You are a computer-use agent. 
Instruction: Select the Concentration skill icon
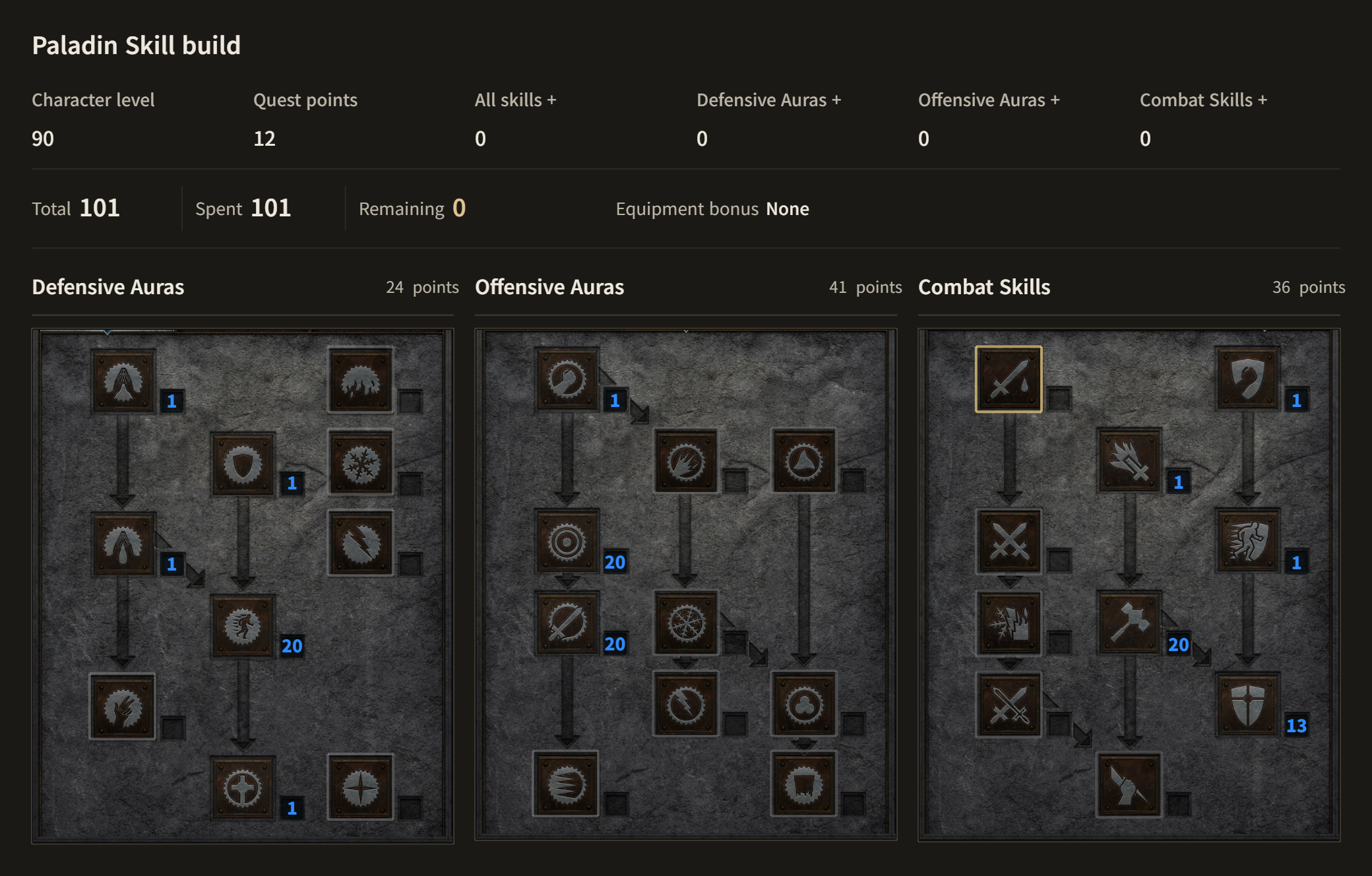point(567,623)
